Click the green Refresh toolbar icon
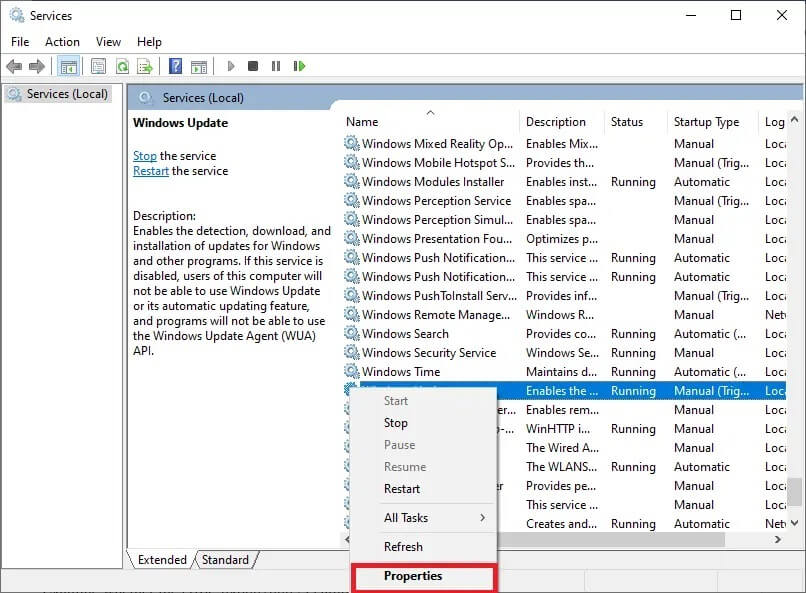The height and width of the screenshot is (593, 806). click(x=122, y=66)
